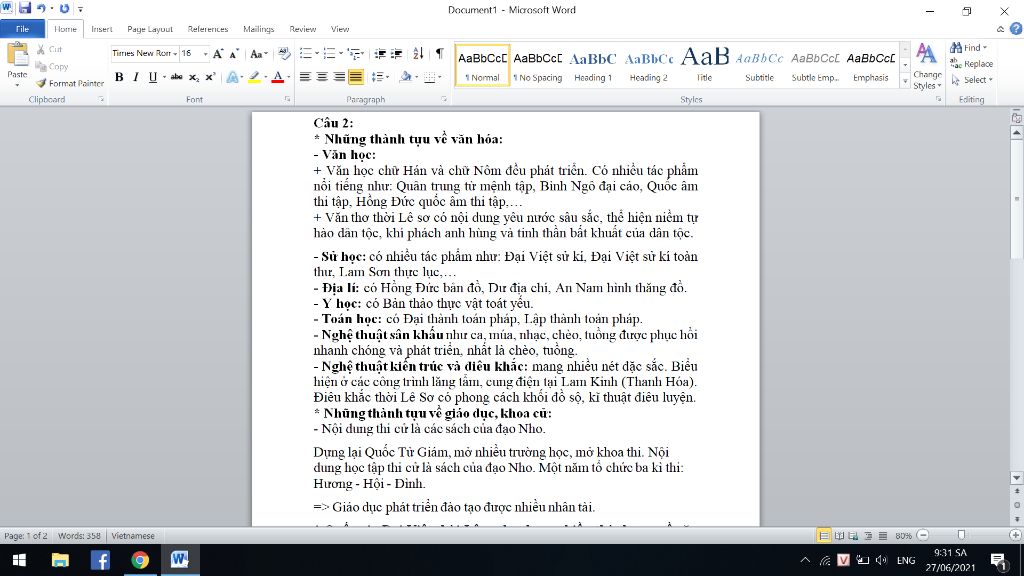This screenshot has width=1024, height=576.
Task: Click the Format Painter tool
Action: [x=70, y=83]
